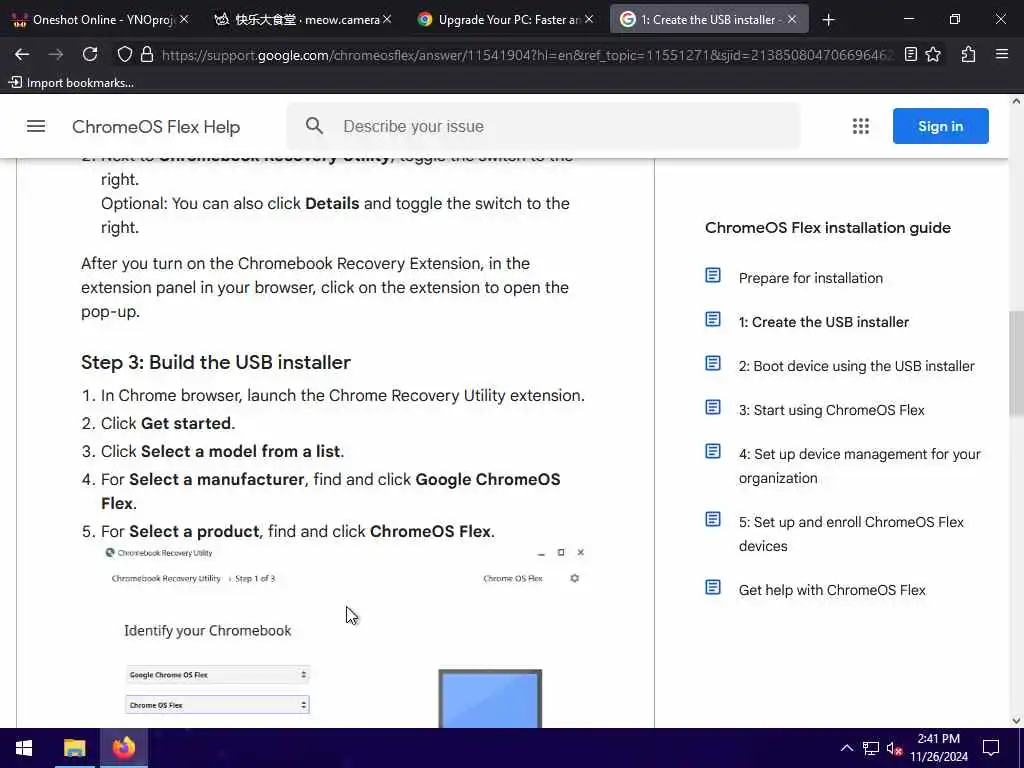Click the Step 3: Build the USB installer heading
1024x768 pixels.
(216, 362)
